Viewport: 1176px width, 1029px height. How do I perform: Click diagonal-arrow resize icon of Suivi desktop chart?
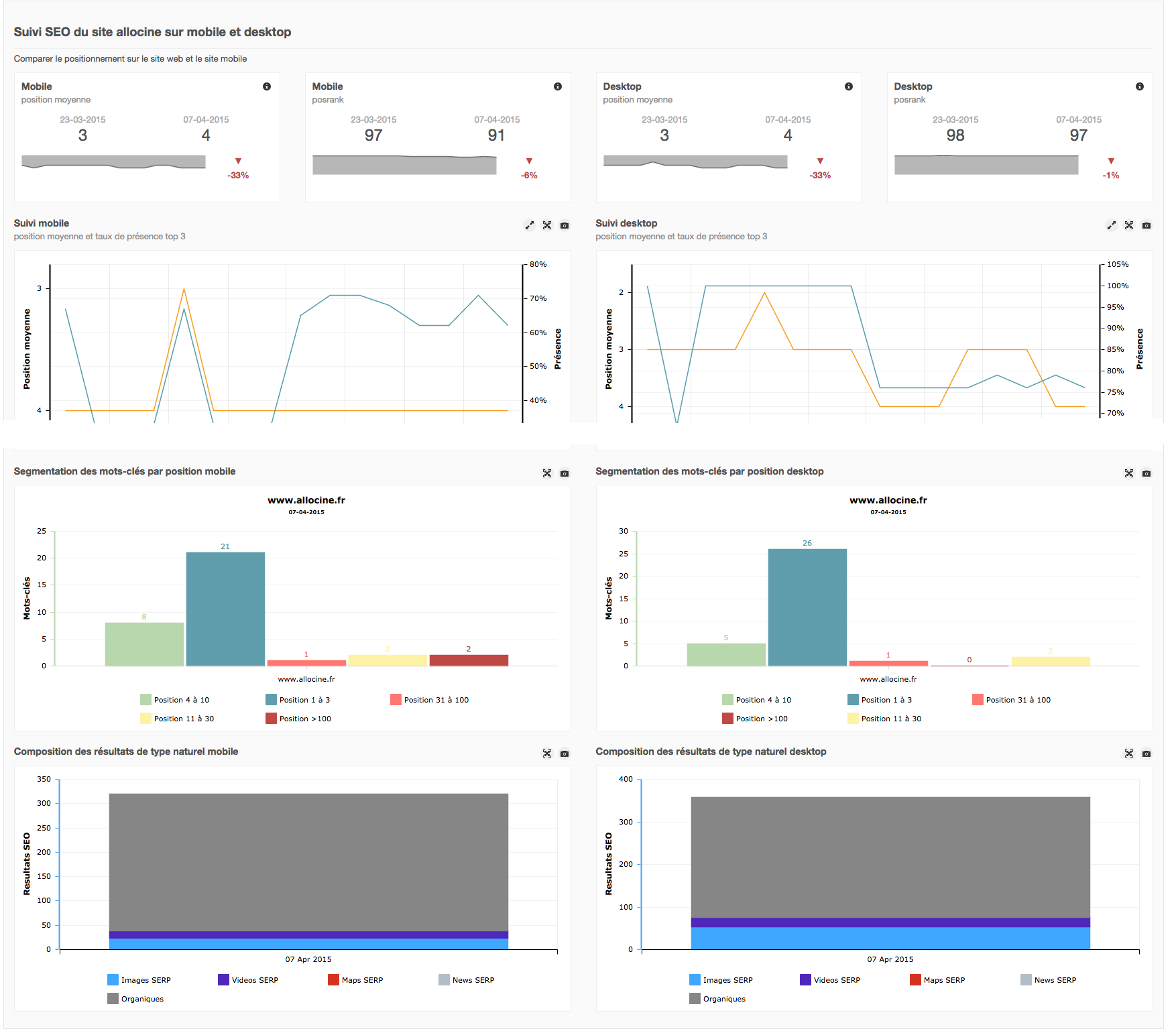point(1112,225)
